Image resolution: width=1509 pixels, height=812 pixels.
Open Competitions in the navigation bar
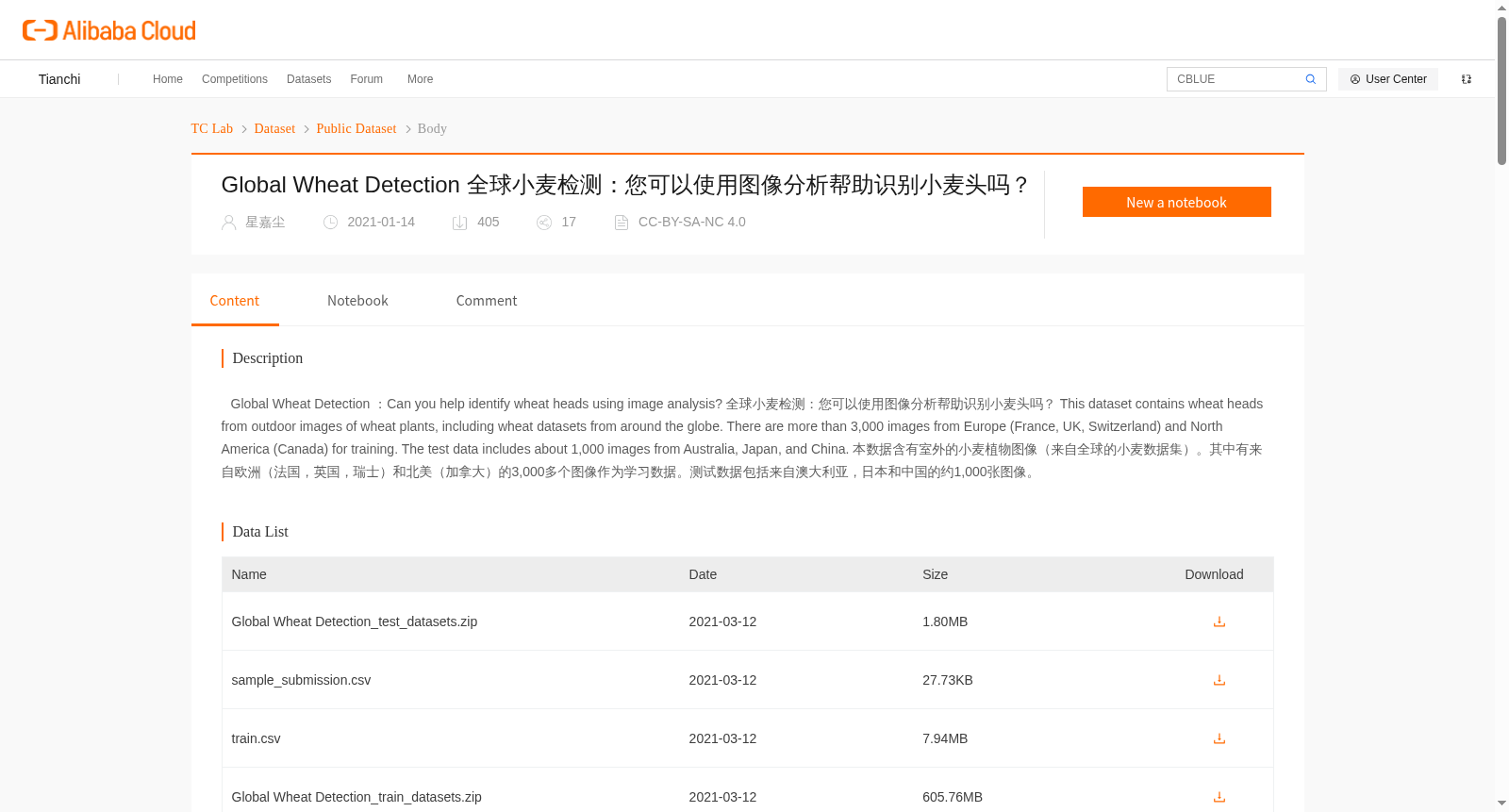pos(235,79)
